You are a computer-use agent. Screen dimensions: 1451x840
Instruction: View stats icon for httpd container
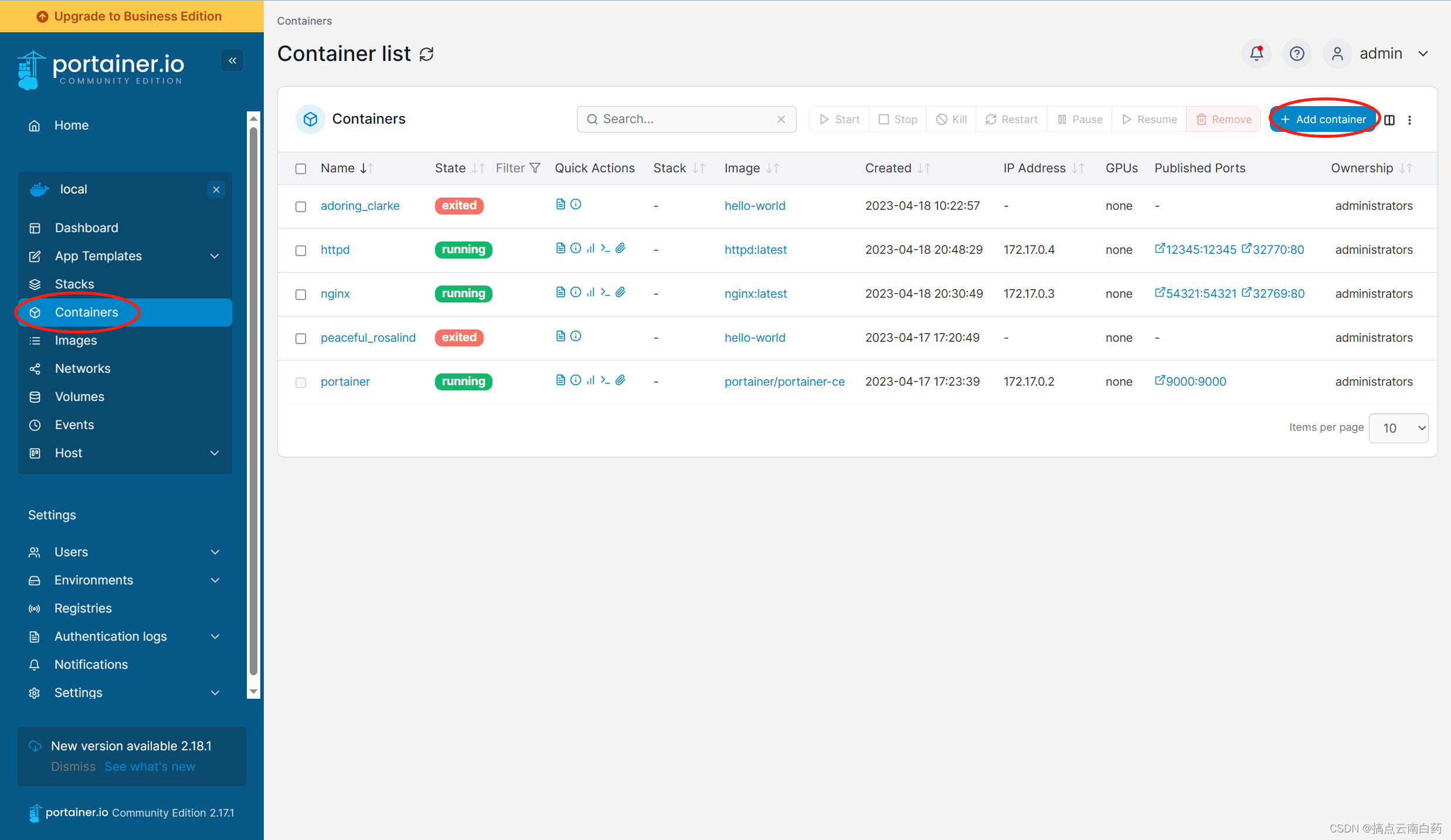point(590,249)
